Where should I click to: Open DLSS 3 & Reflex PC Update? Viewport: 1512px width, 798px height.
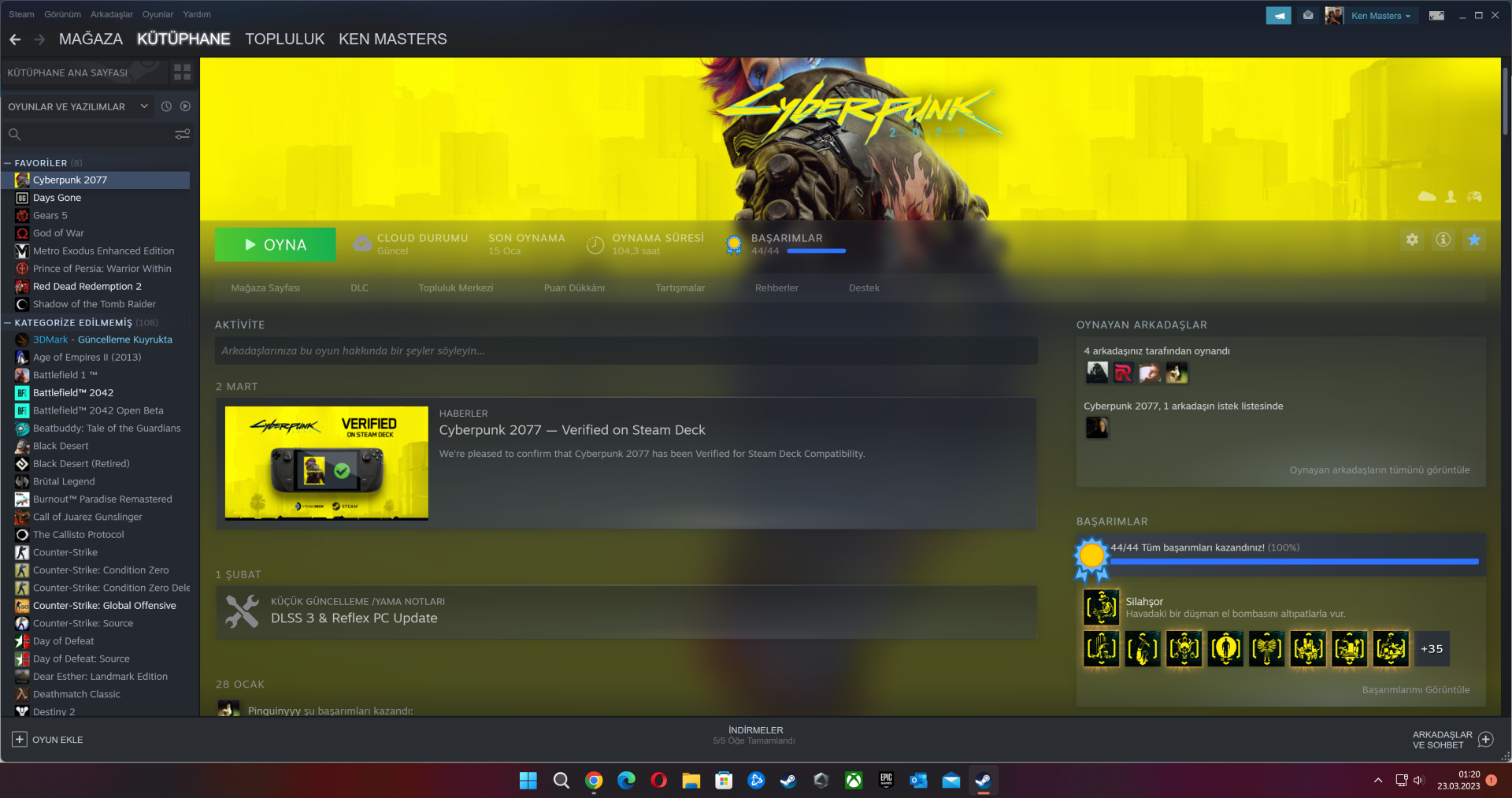tap(626, 612)
